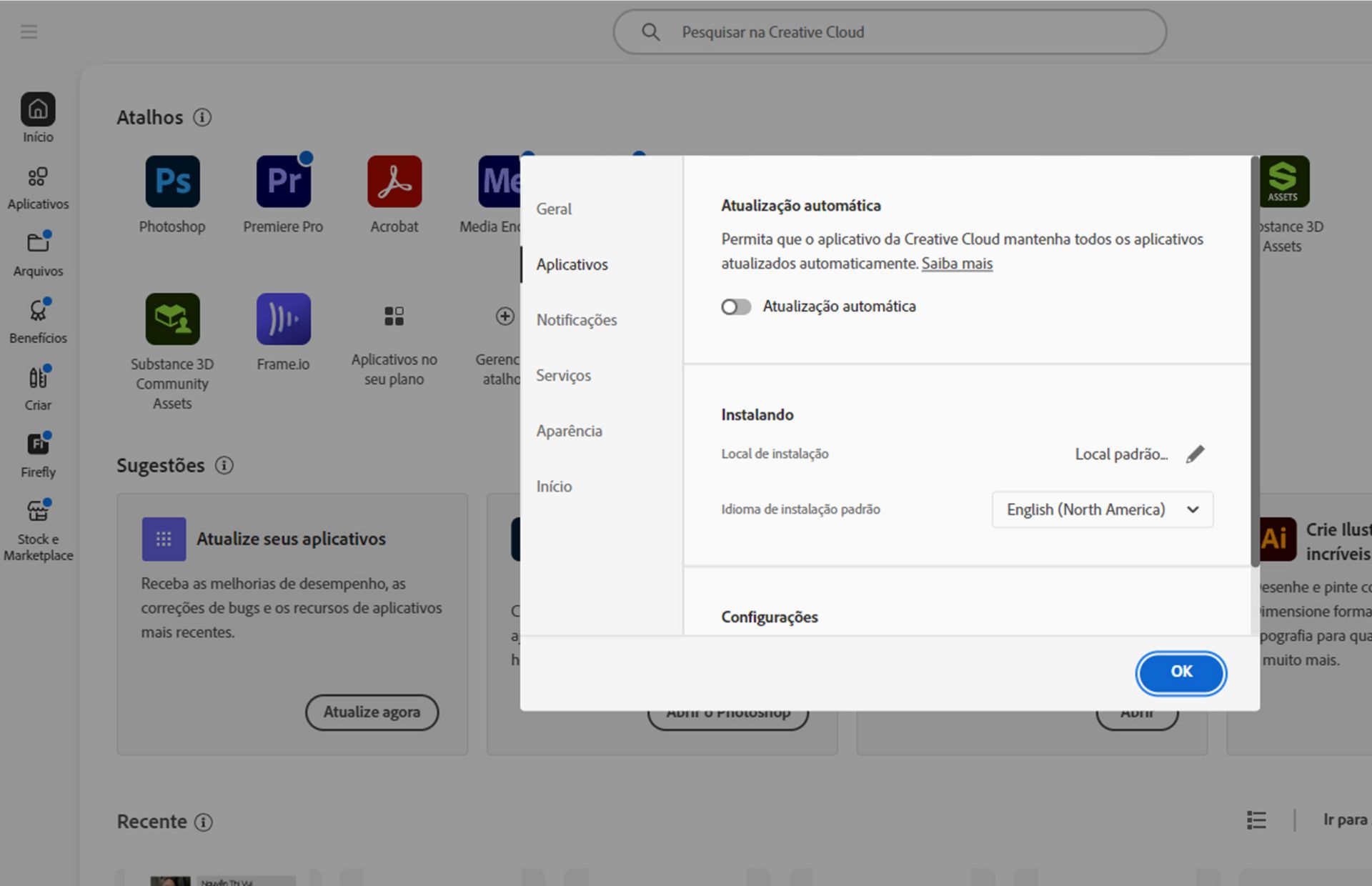Open Premiere Pro from shortcuts
The image size is (1372, 886).
click(283, 181)
